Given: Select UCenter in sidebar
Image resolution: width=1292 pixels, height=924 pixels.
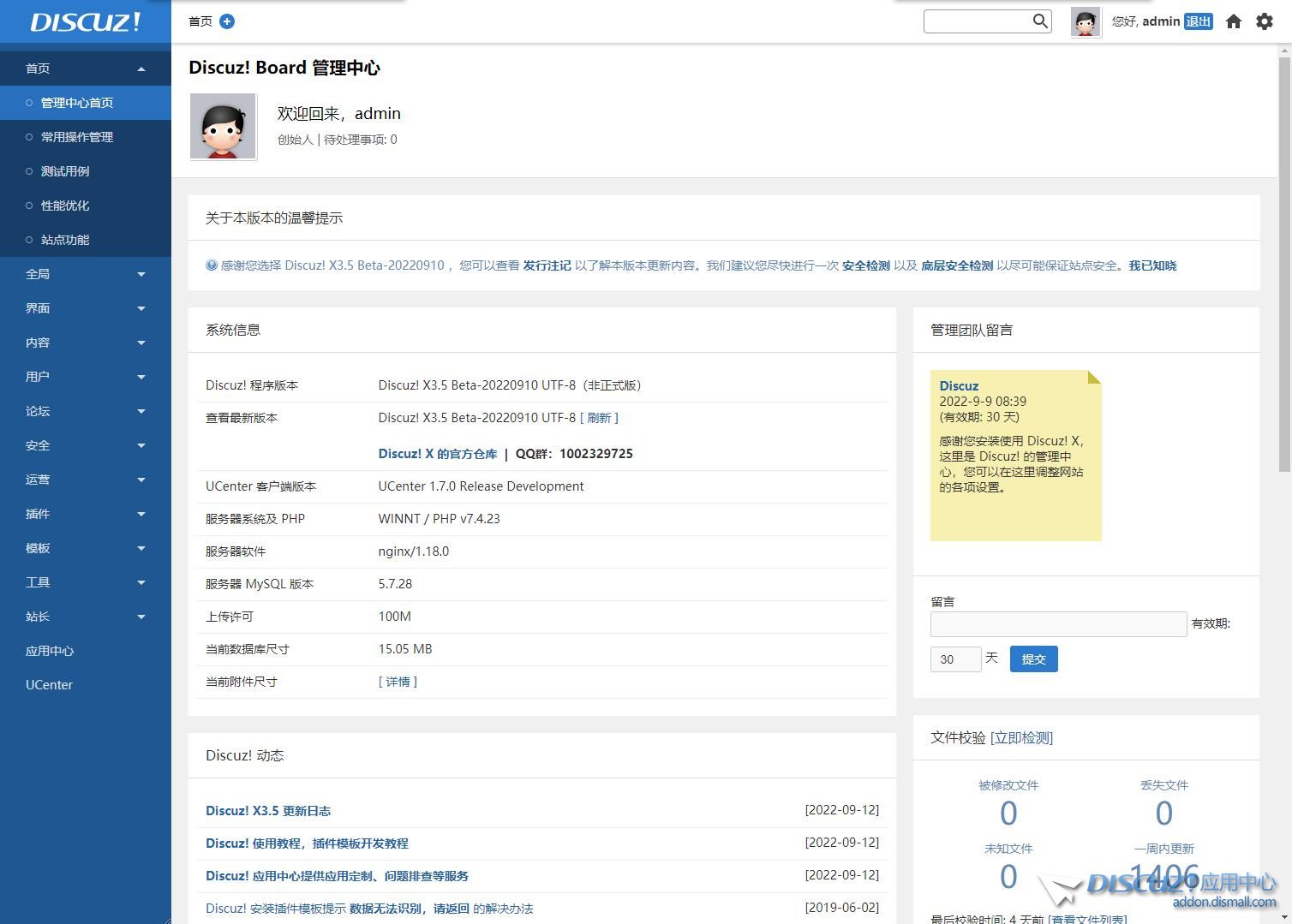Looking at the screenshot, I should coord(49,685).
